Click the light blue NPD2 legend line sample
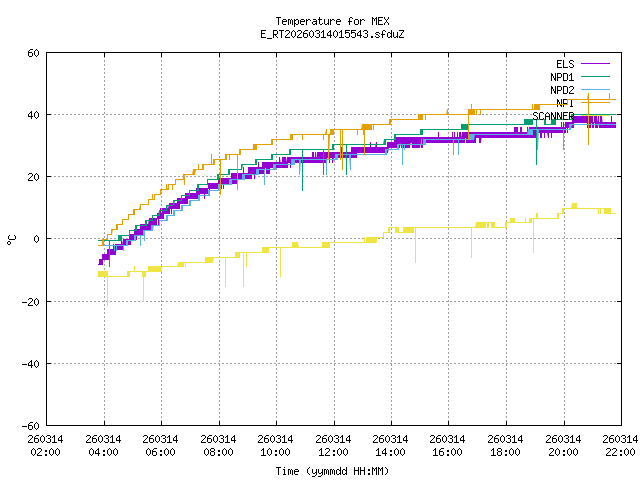 pos(594,90)
